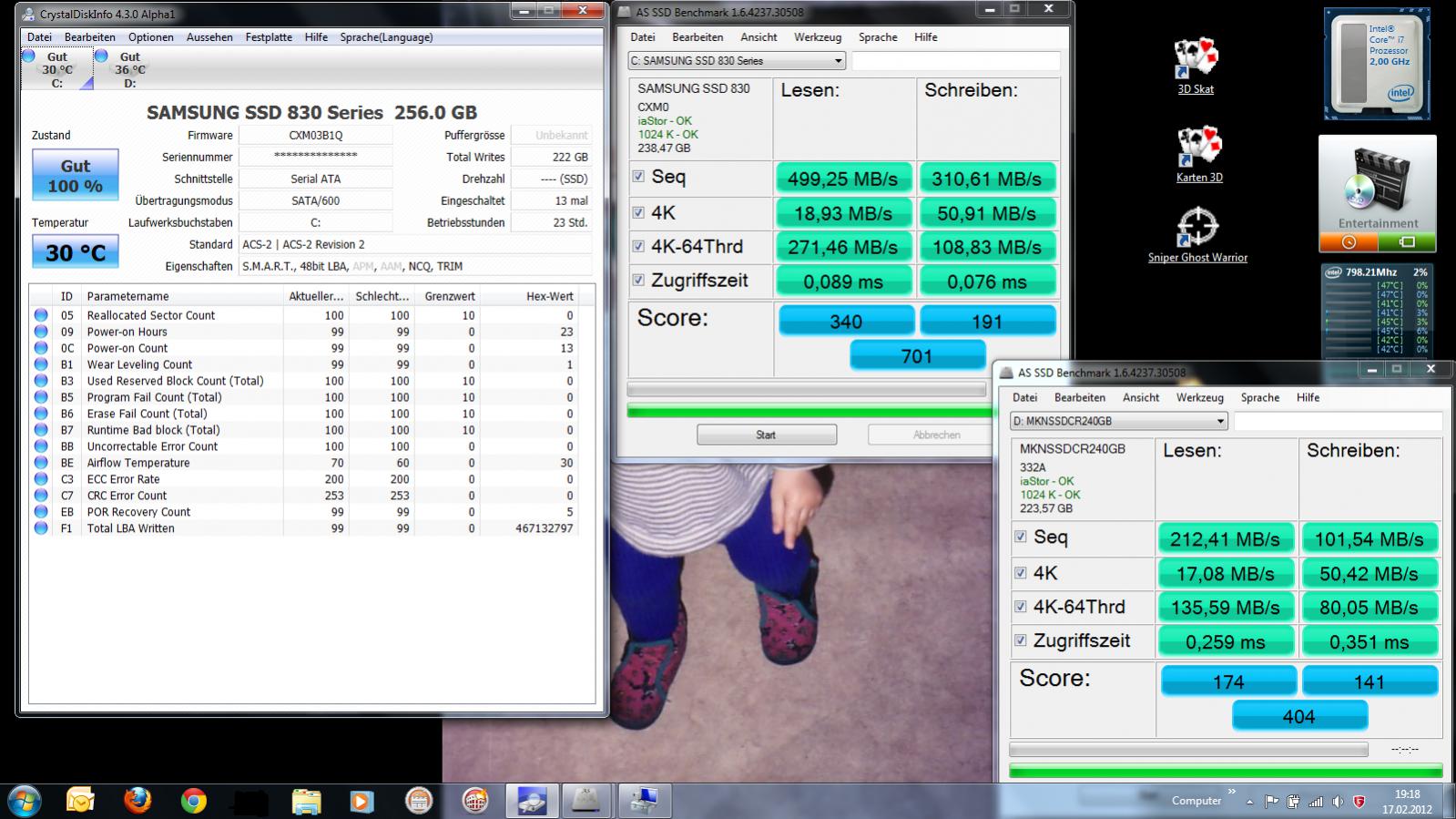Open Hilfe menu in MKNSSDCR240GB benchmark window
The height and width of the screenshot is (819, 1456).
click(1308, 397)
